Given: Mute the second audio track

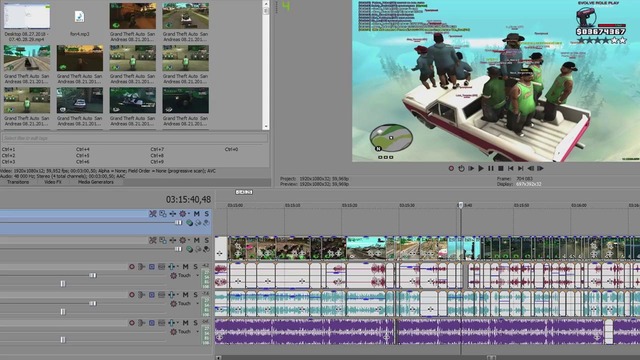Looking at the screenshot, I should (186, 294).
